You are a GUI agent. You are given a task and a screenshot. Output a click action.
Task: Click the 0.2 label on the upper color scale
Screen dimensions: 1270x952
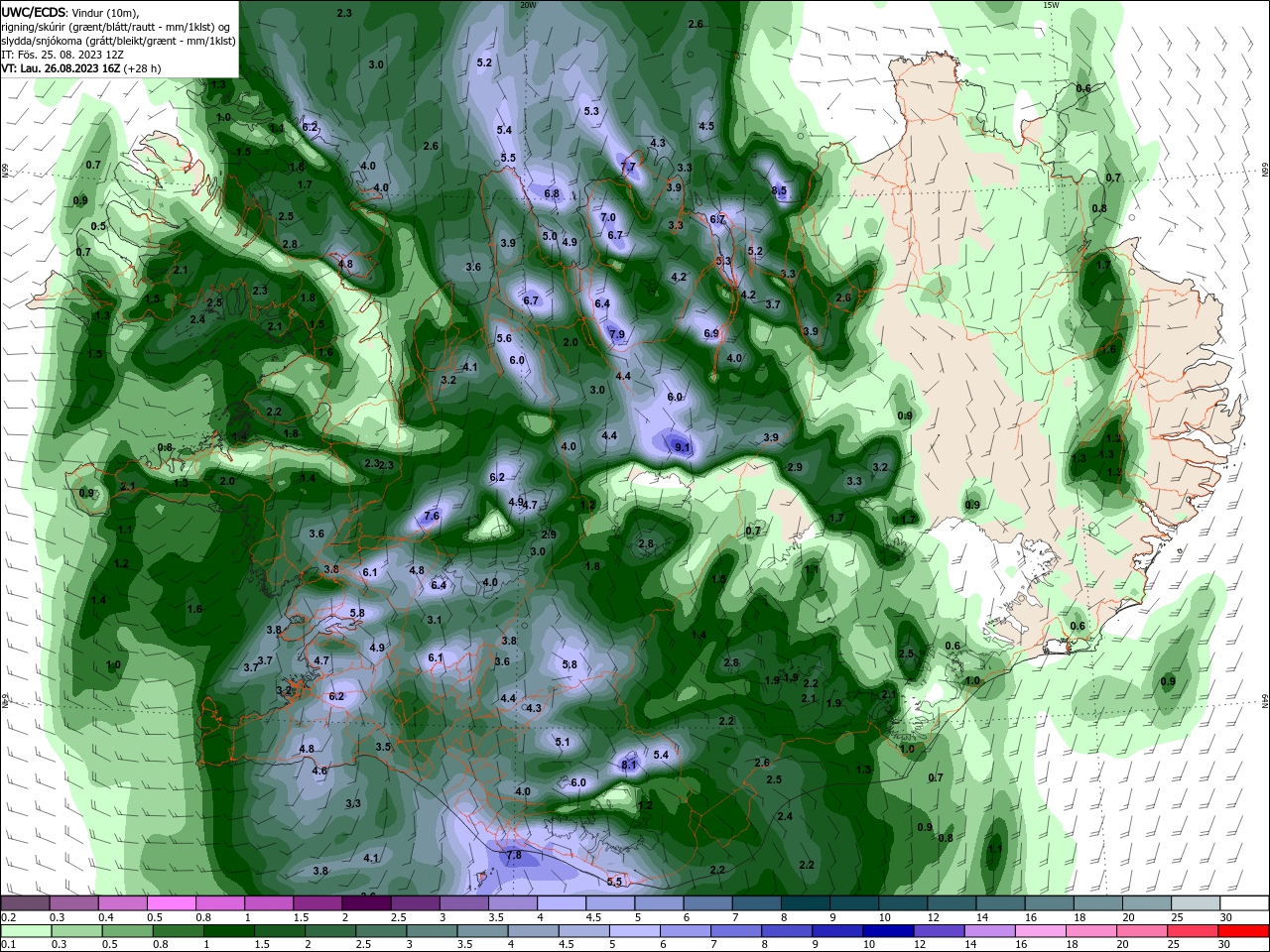click(8, 917)
